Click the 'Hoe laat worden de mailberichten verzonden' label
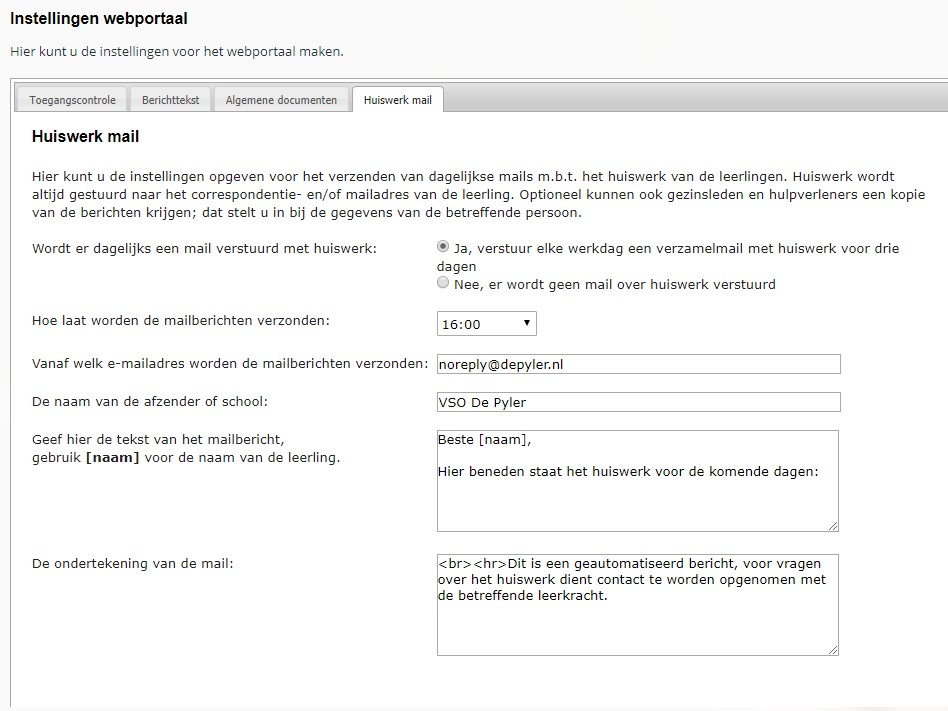Image resolution: width=948 pixels, height=711 pixels. (x=180, y=321)
